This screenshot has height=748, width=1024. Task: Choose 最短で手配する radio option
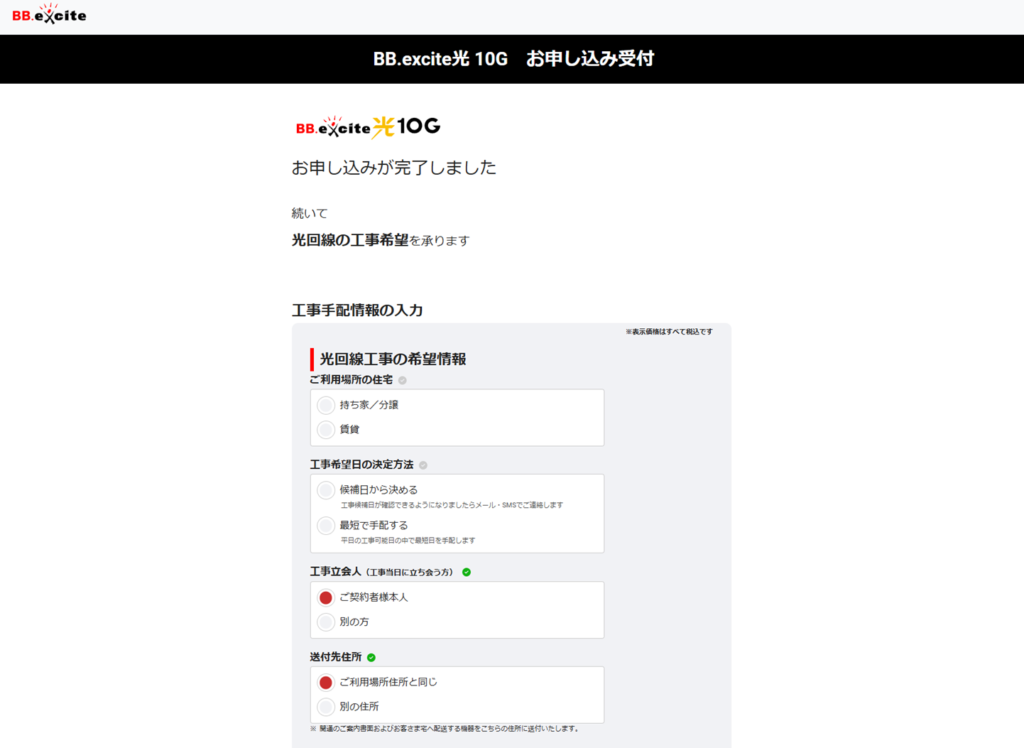pos(326,525)
